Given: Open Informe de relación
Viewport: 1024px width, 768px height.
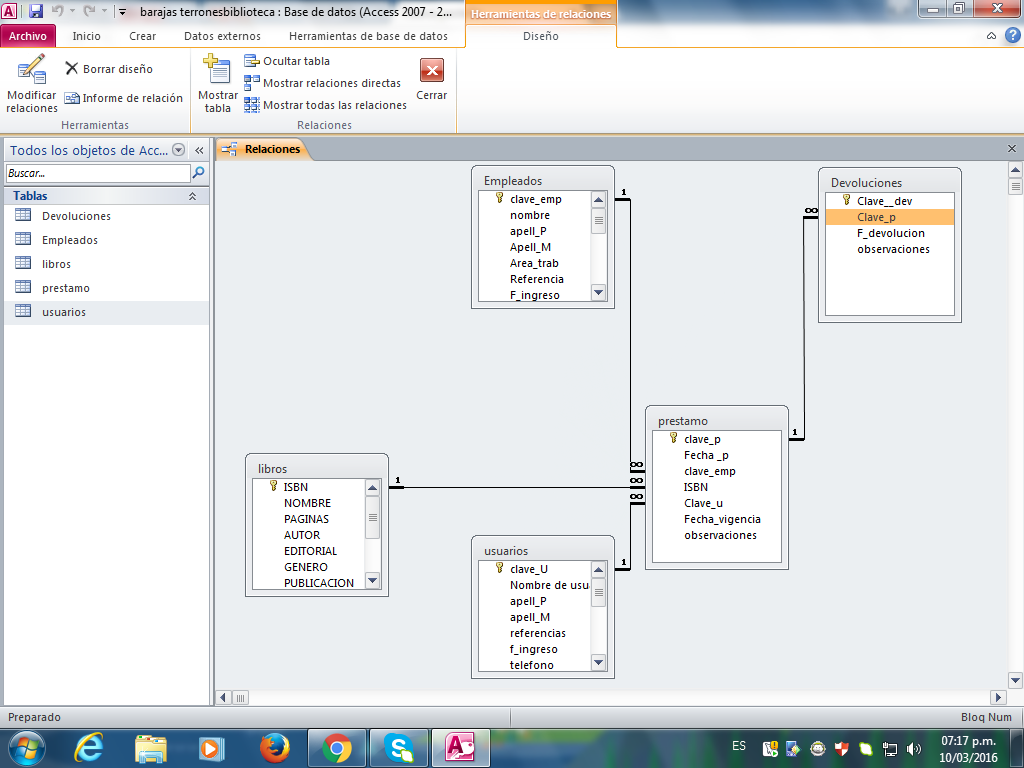Looking at the screenshot, I should coord(124,98).
